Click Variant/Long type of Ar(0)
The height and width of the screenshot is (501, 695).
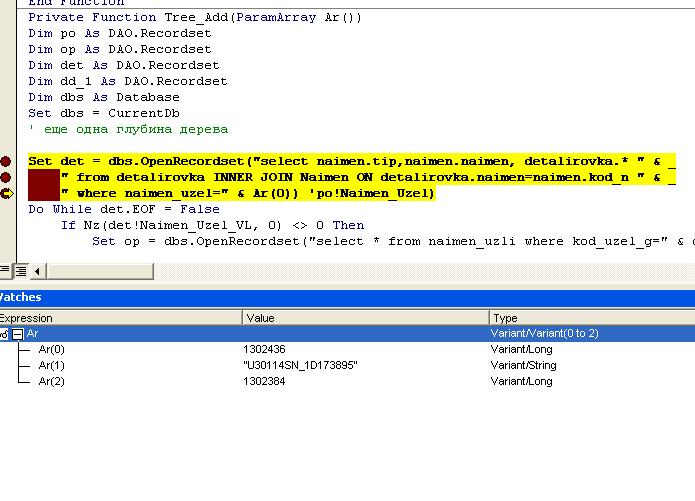[521, 349]
